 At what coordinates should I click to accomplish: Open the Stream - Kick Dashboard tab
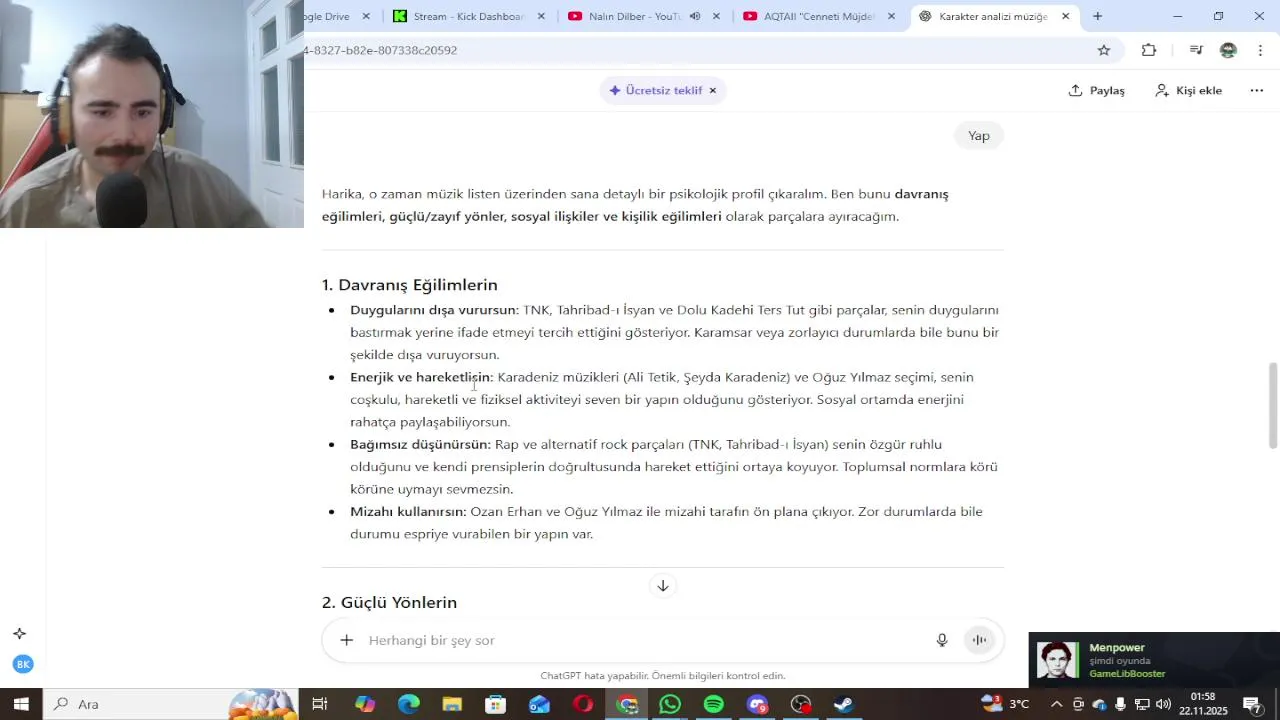point(468,16)
